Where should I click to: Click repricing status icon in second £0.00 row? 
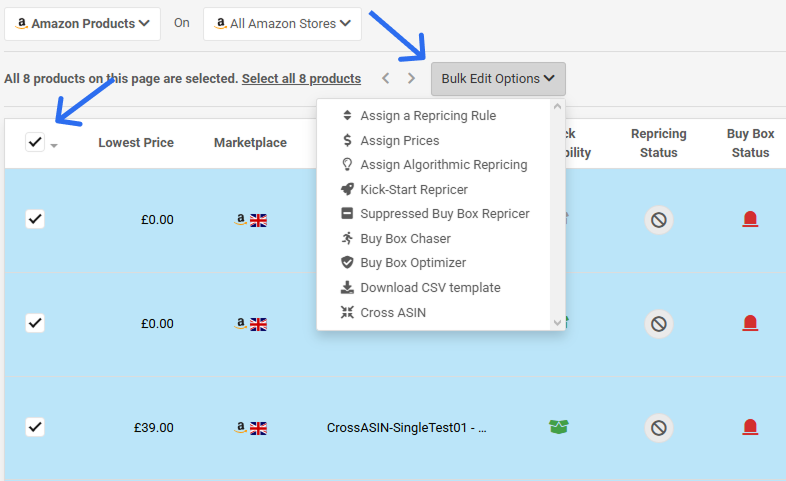click(x=659, y=324)
